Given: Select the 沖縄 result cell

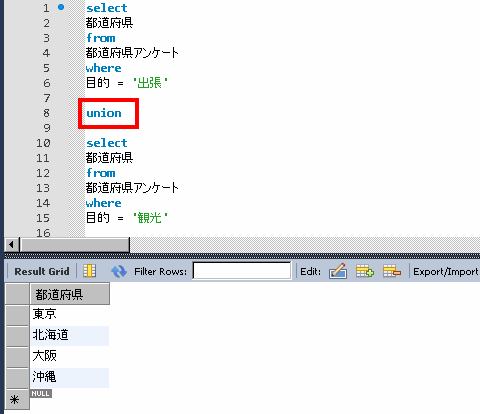Looking at the screenshot, I should (70, 377).
